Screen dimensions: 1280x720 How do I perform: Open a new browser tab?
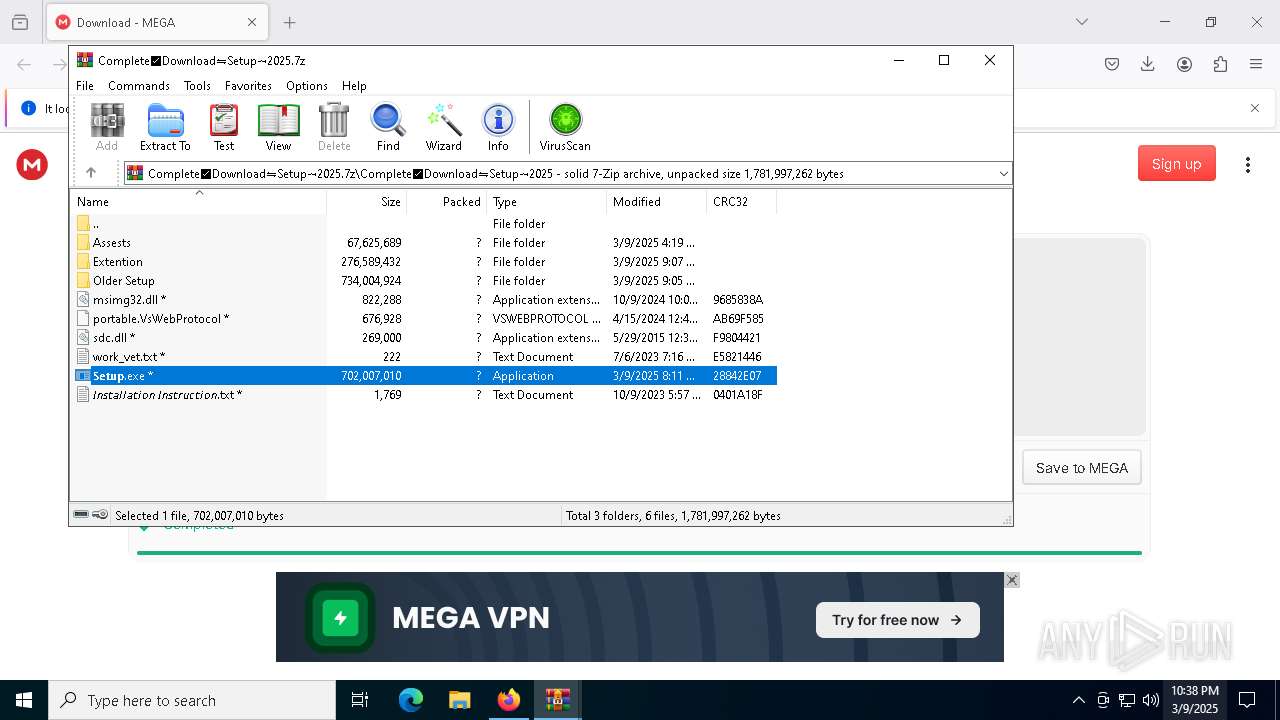click(x=290, y=22)
